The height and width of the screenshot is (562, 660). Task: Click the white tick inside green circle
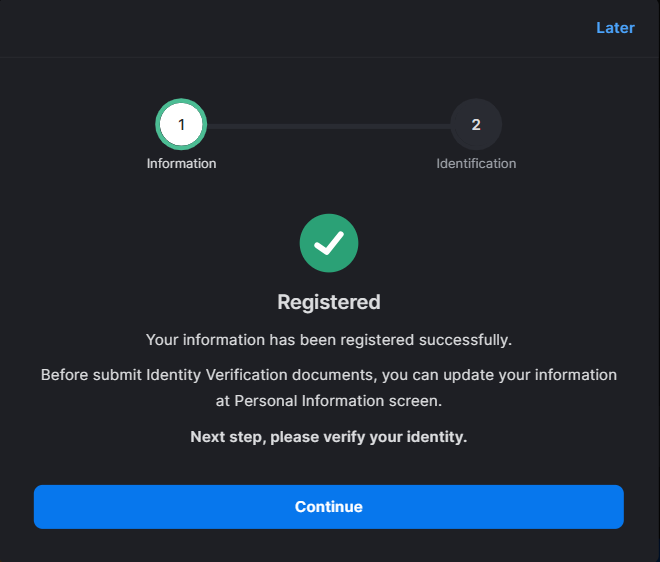[329, 243]
